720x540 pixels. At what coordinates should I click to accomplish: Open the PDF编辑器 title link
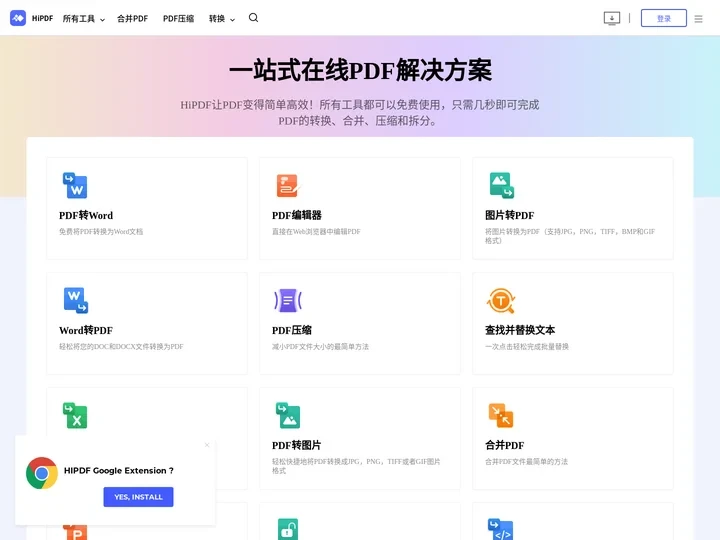tap(297, 215)
